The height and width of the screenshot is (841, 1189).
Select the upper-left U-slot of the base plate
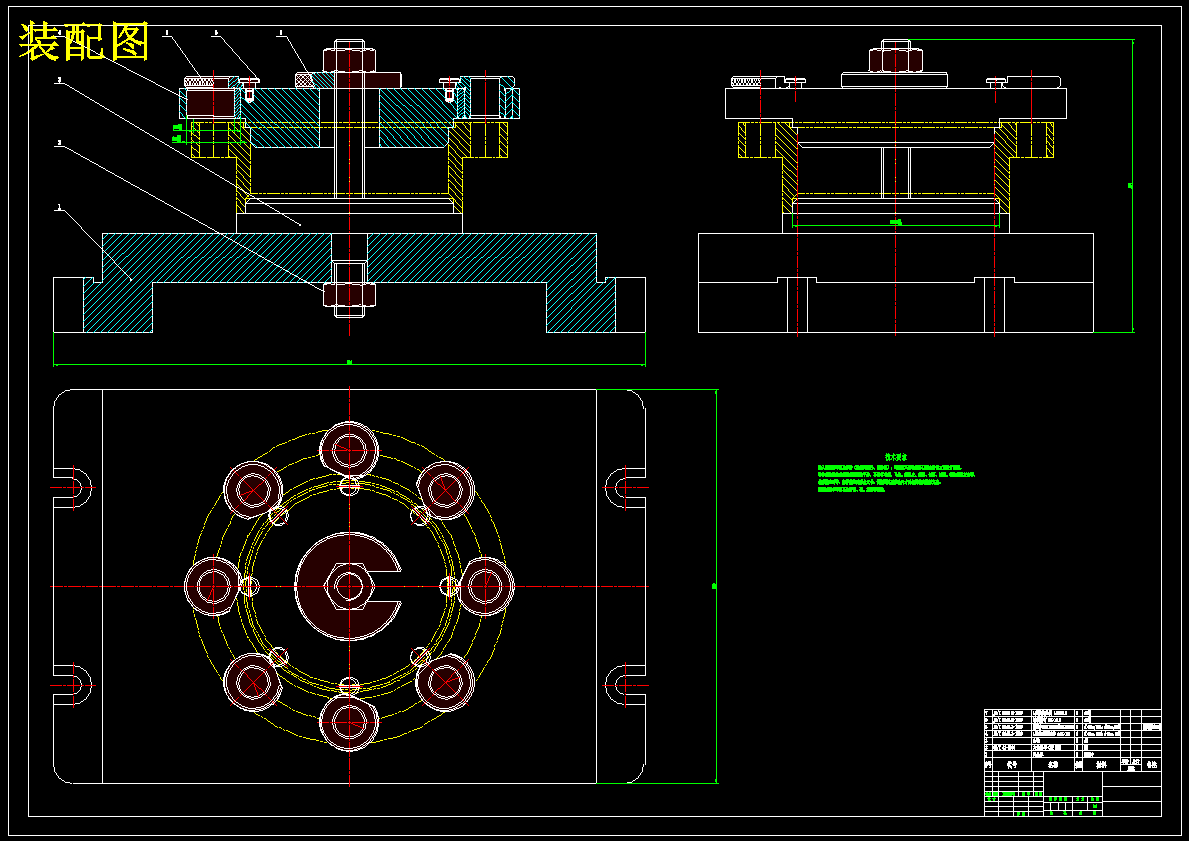[x=73, y=488]
